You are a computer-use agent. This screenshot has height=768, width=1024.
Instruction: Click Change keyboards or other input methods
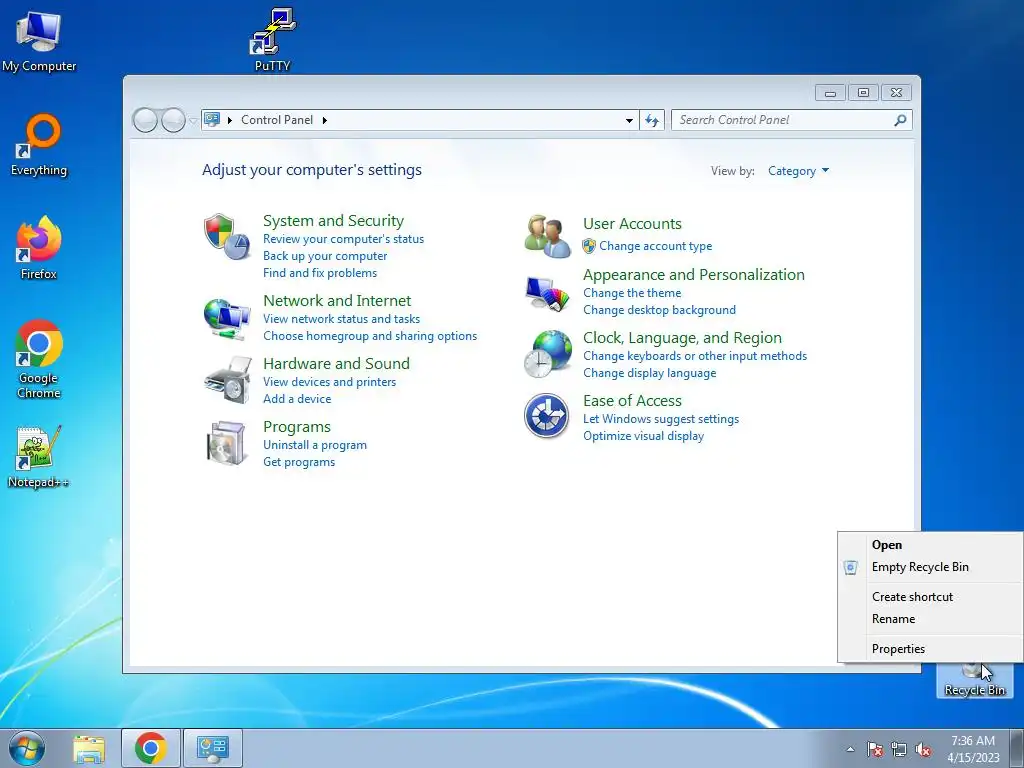(x=695, y=356)
